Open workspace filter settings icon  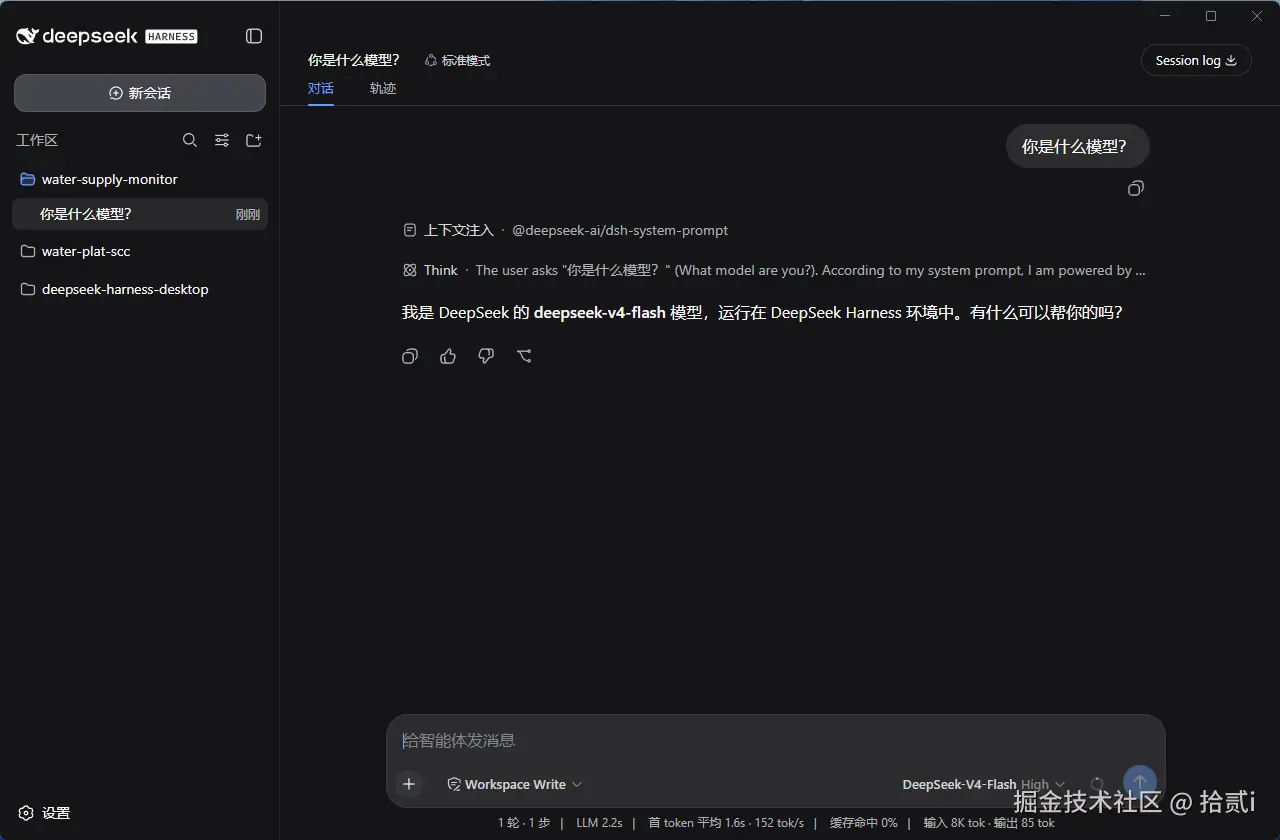pyautogui.click(x=222, y=140)
